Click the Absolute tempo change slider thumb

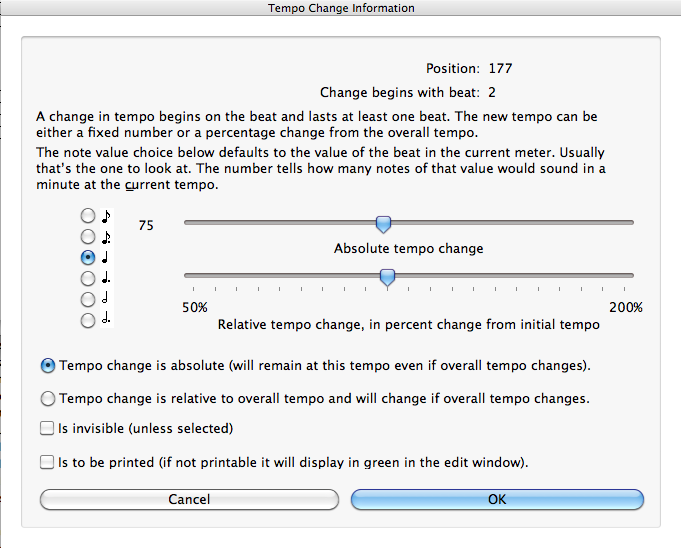[x=383, y=224]
